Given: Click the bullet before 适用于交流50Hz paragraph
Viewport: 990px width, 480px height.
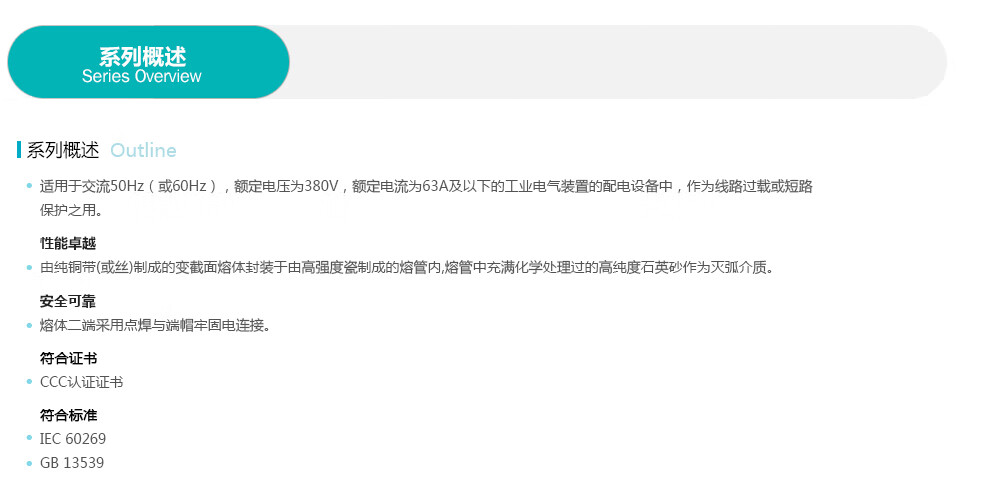Looking at the screenshot, I should pyautogui.click(x=30, y=186).
